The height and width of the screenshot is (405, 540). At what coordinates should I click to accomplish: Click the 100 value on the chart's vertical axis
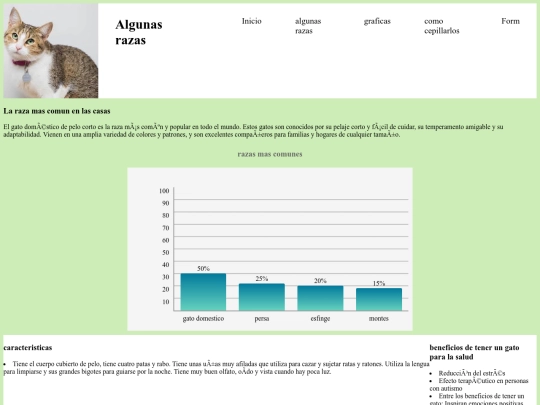pos(164,191)
